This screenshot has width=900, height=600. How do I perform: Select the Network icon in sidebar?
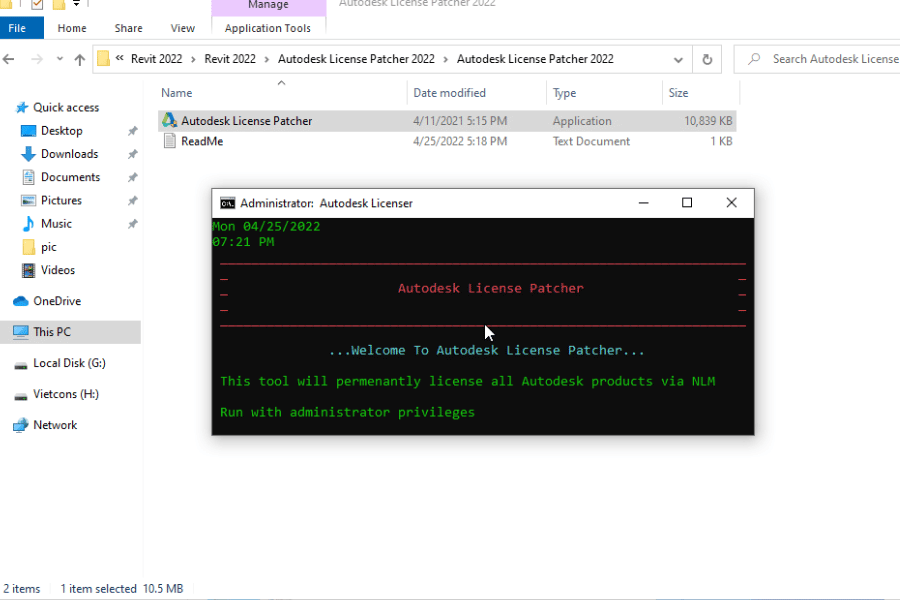click(x=20, y=425)
